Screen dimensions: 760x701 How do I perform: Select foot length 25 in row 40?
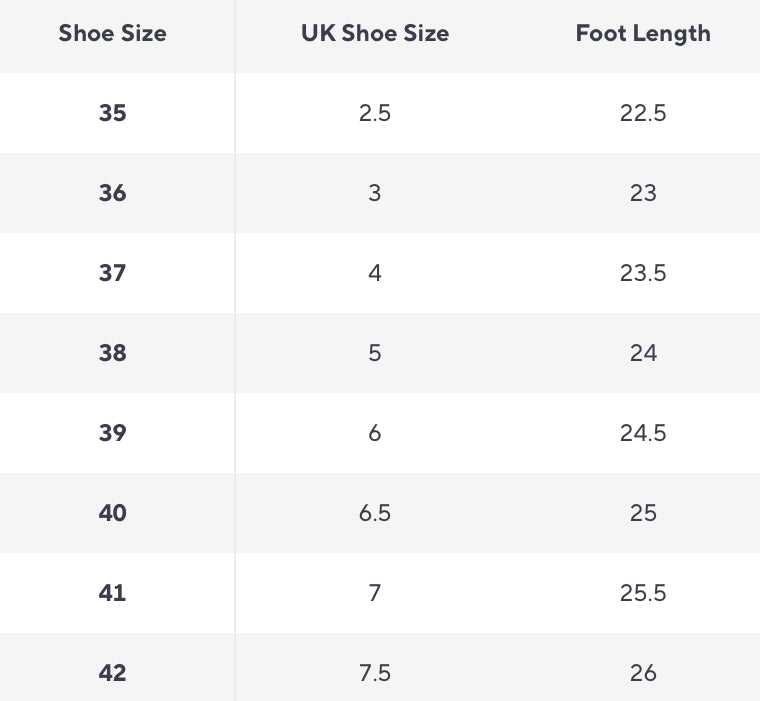(x=643, y=513)
